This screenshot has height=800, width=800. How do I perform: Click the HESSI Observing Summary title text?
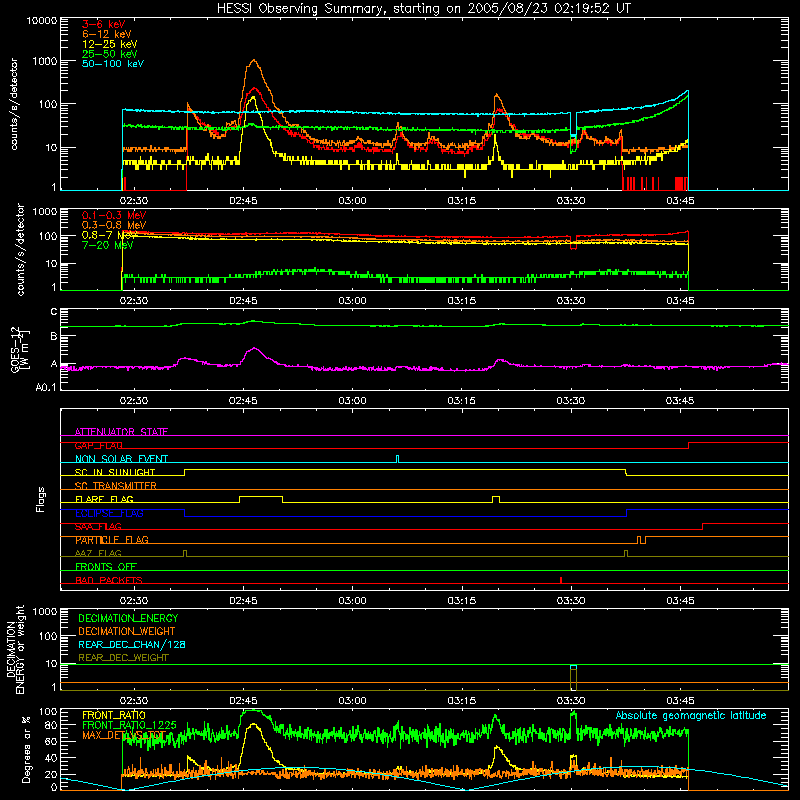click(424, 9)
